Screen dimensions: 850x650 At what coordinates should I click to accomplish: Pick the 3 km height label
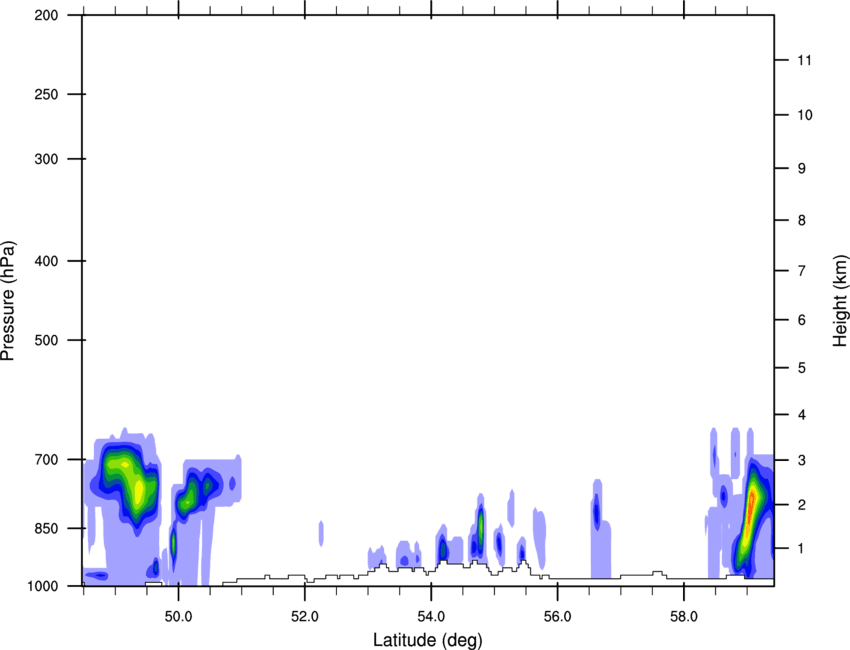tap(802, 460)
